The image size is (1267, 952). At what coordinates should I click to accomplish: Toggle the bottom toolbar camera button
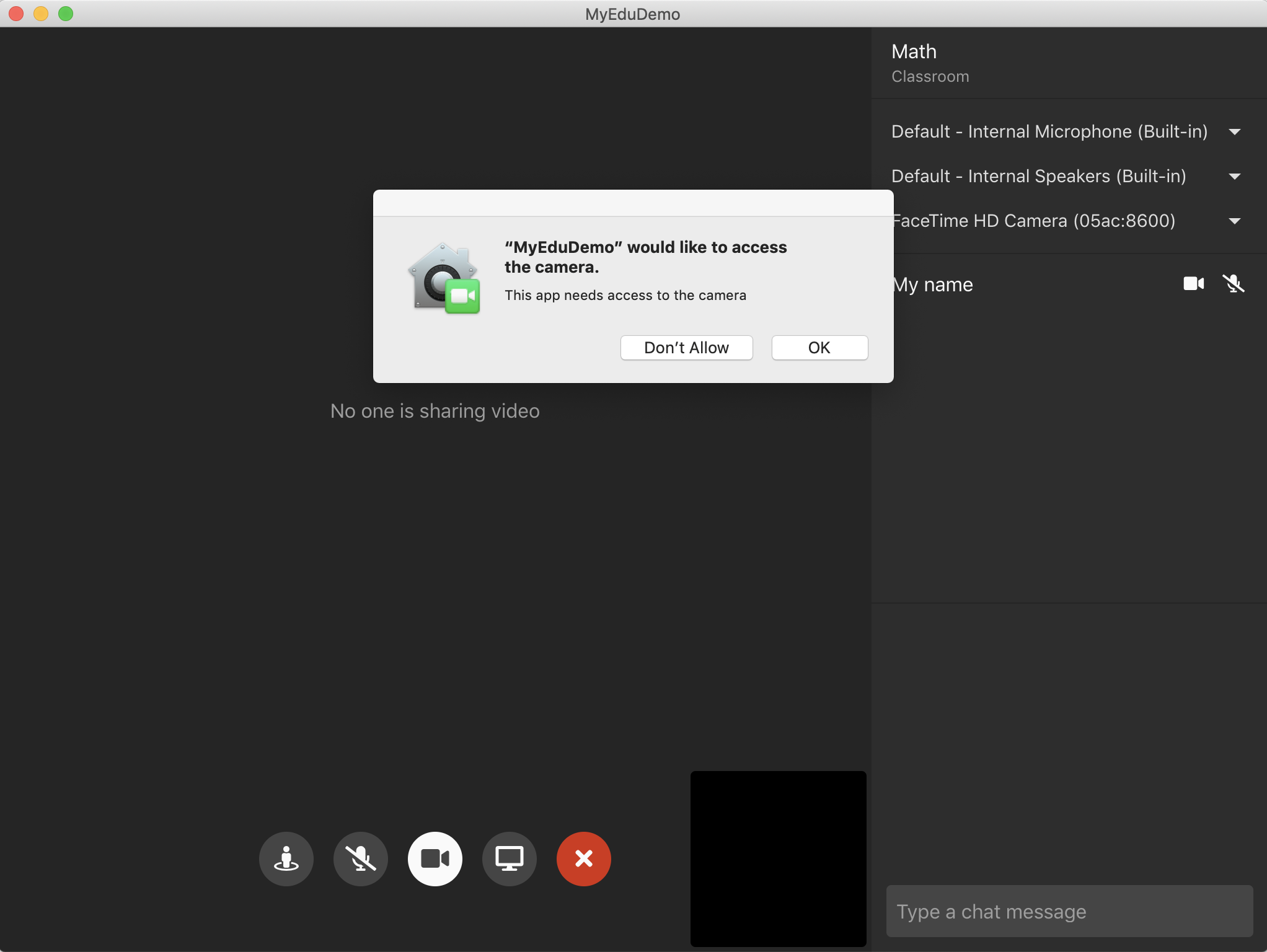point(435,858)
